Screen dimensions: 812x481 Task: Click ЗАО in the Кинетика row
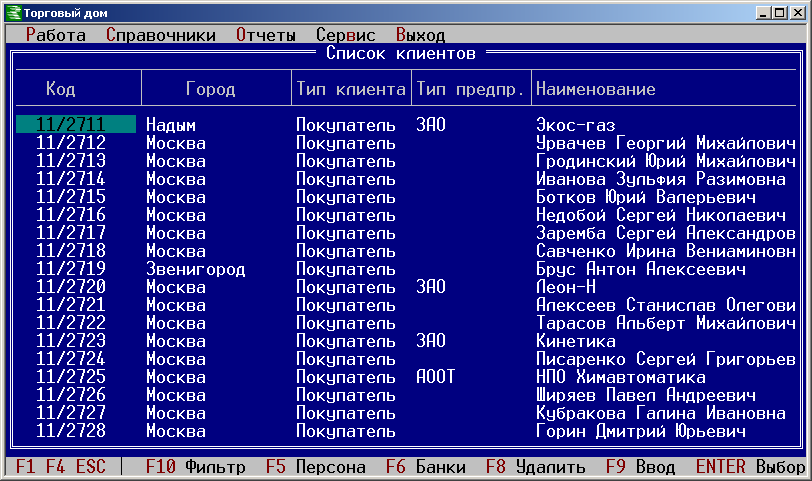click(431, 340)
